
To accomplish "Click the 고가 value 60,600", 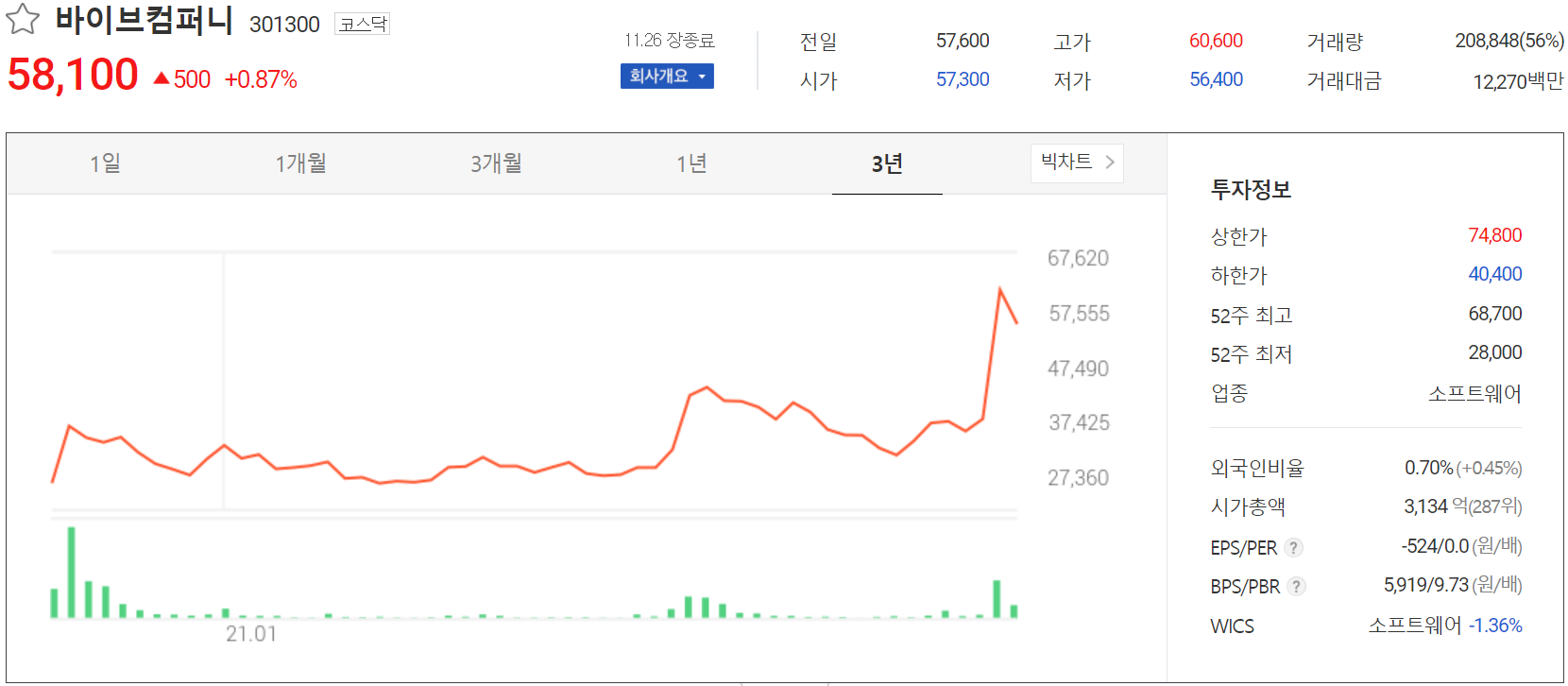I will point(1216,41).
